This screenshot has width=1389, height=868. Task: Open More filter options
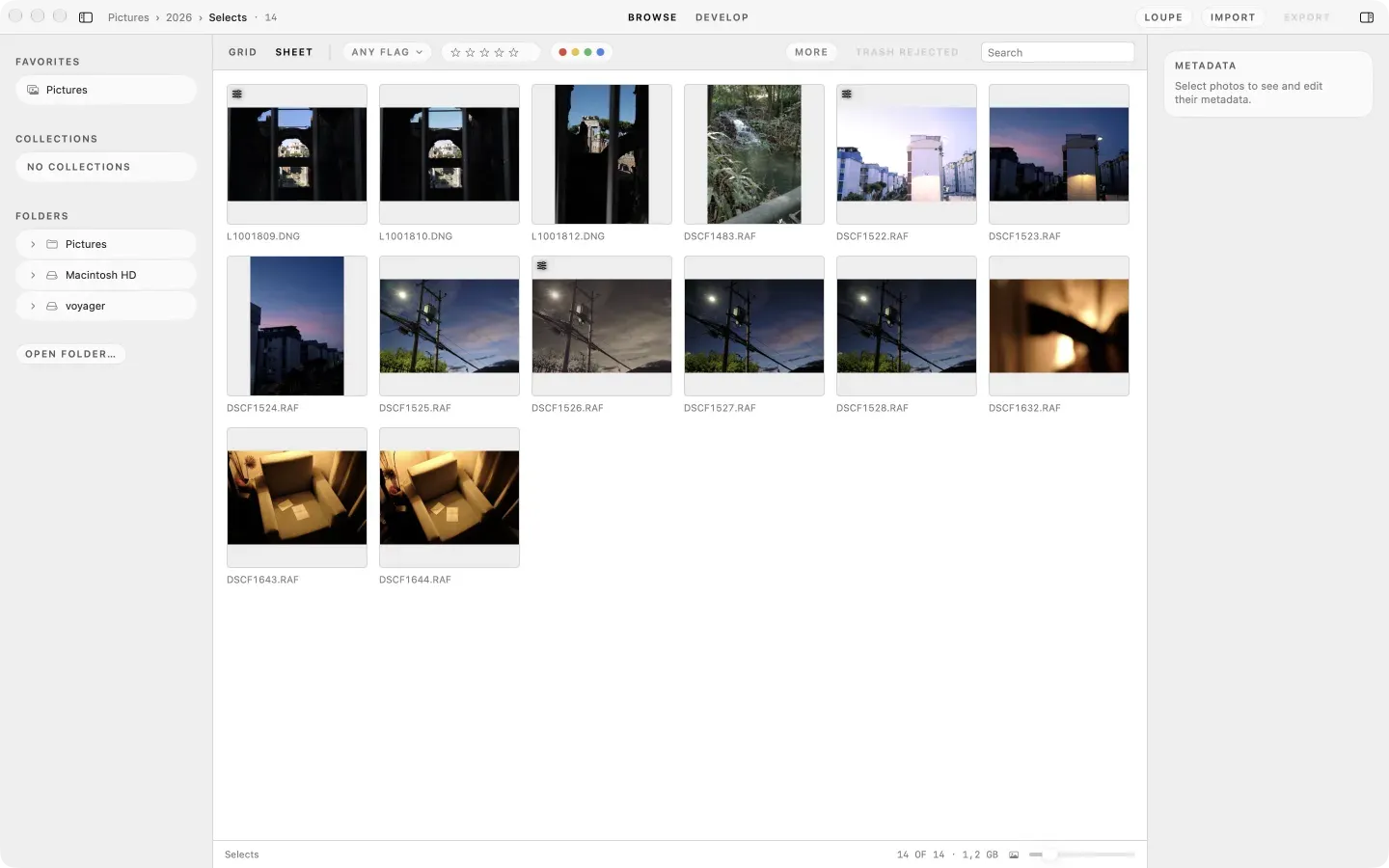tap(811, 52)
